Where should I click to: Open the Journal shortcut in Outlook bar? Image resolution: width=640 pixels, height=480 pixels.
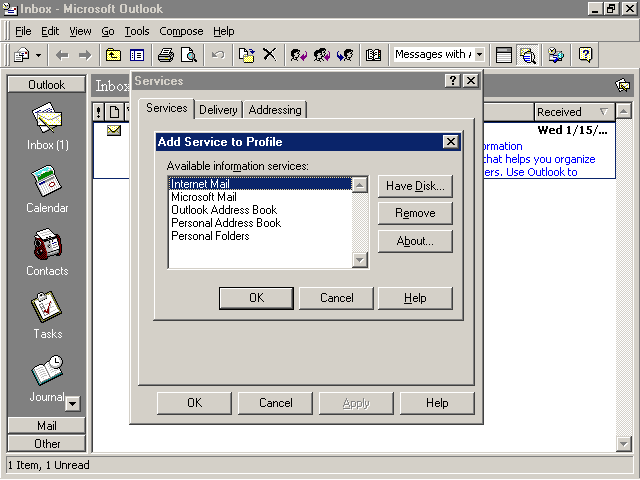(47, 379)
